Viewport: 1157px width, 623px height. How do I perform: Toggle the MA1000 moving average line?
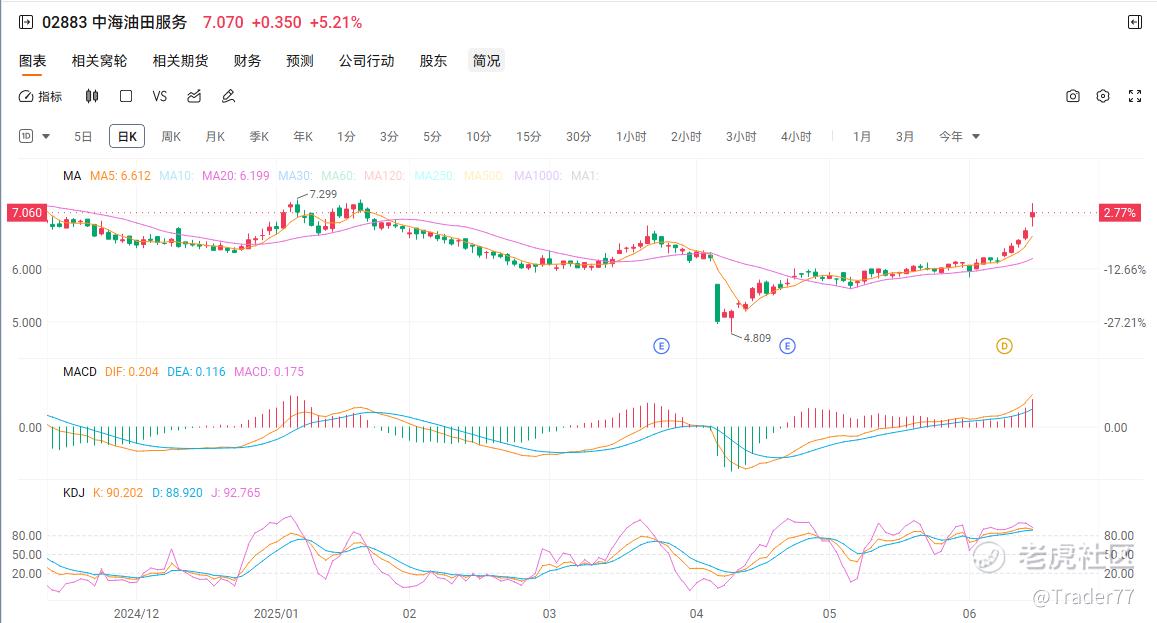[538, 176]
